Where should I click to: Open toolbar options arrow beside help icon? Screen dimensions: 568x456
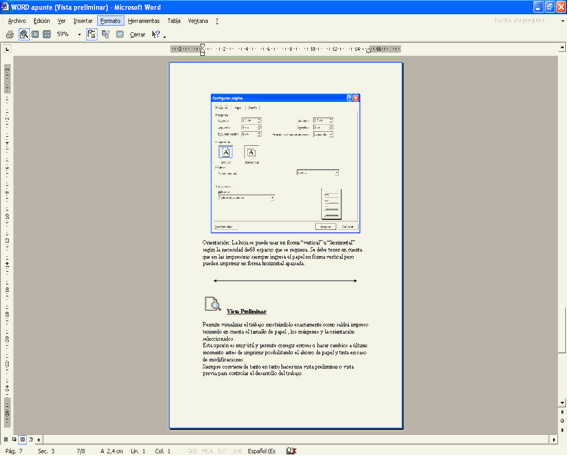tap(165, 37)
